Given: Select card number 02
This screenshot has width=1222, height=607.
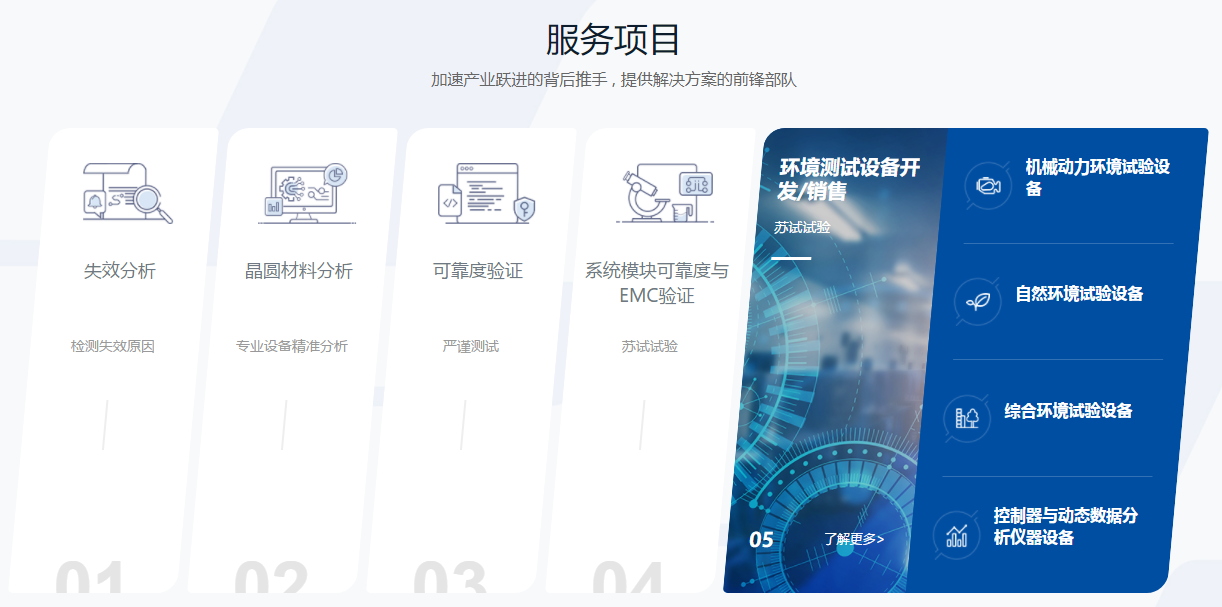Looking at the screenshot, I should (x=271, y=580).
